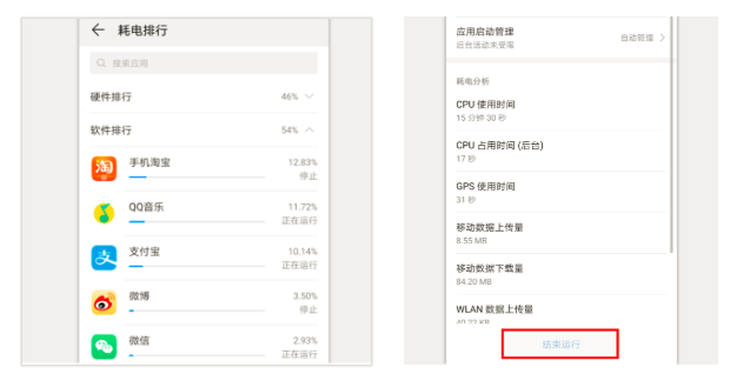Viewport: 730px width, 374px height.
Task: Open the 手机淘宝 app icon
Action: pyautogui.click(x=104, y=169)
